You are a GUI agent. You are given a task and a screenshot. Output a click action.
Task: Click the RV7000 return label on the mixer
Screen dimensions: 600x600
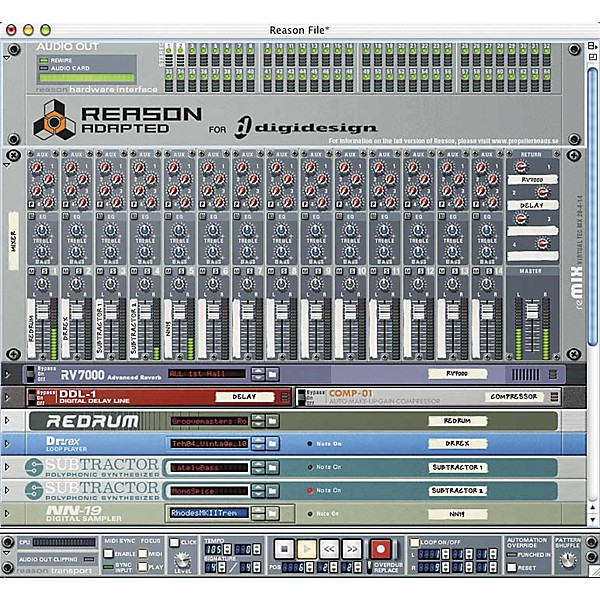click(532, 179)
